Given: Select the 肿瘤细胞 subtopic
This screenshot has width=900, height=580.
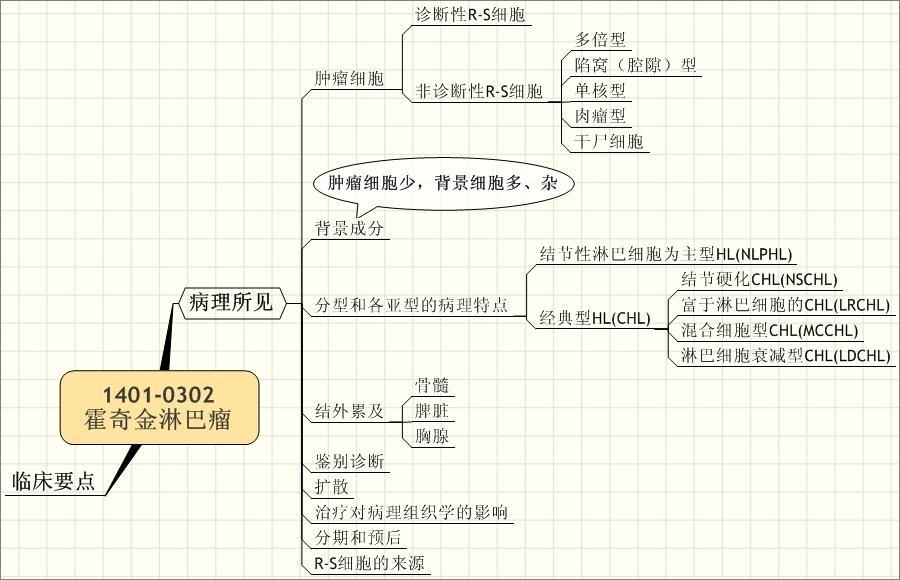Looking at the screenshot, I should pyautogui.click(x=349, y=78).
